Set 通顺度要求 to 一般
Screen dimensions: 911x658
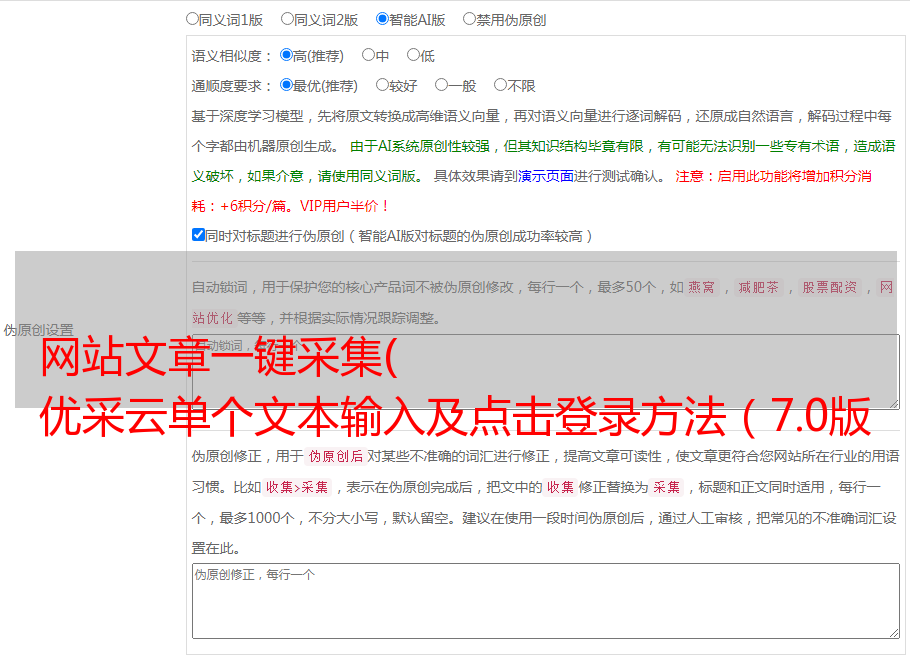(442, 85)
